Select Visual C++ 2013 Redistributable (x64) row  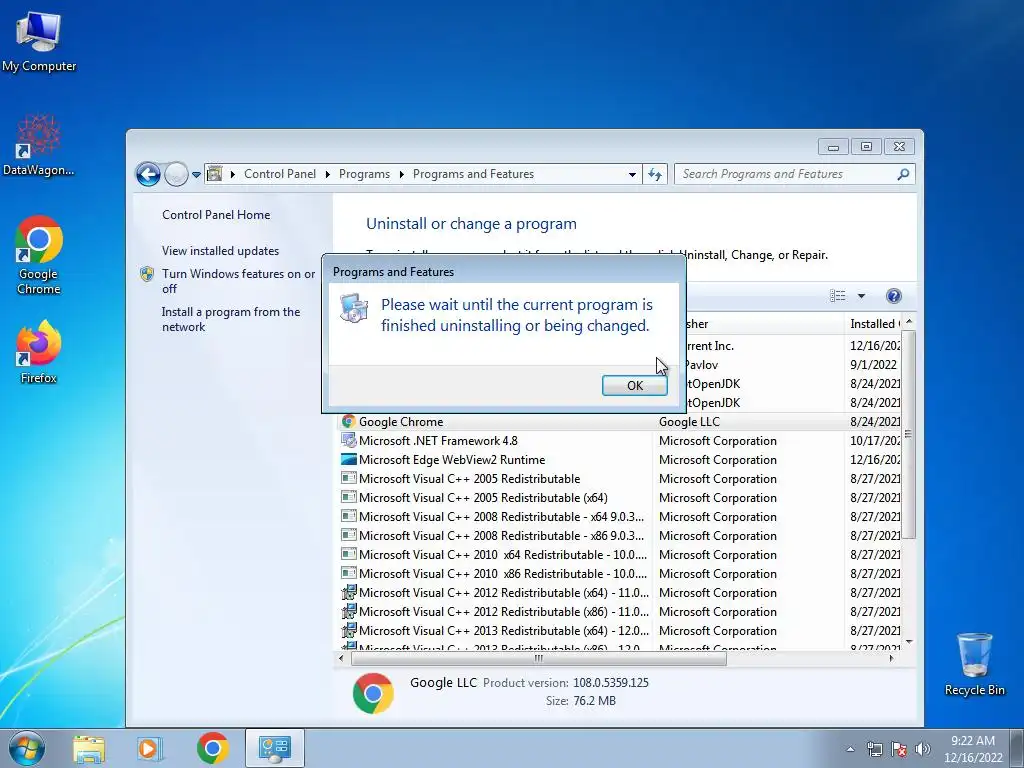(619, 630)
